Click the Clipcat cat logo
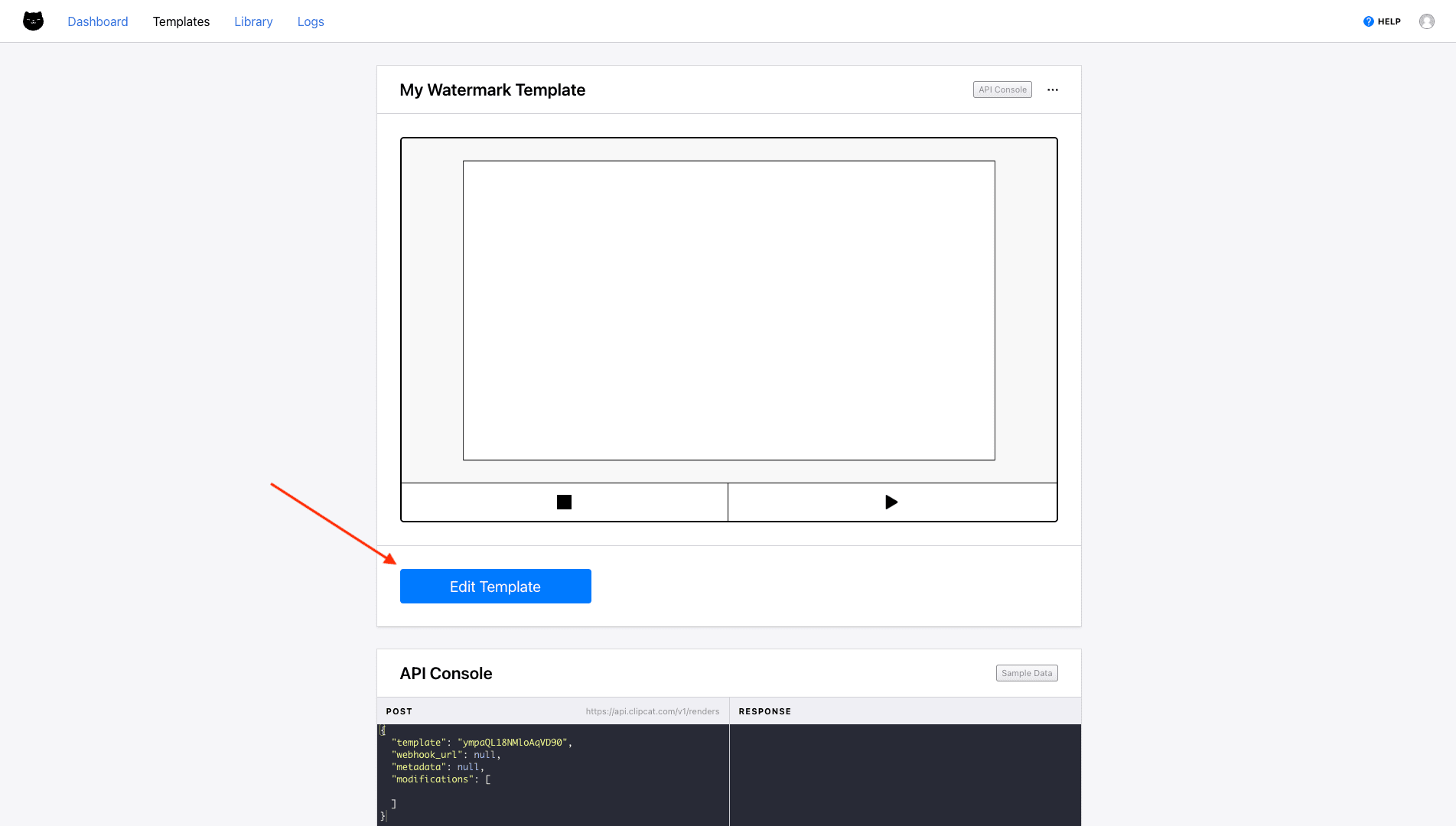Viewport: 1456px width, 826px height. (33, 21)
